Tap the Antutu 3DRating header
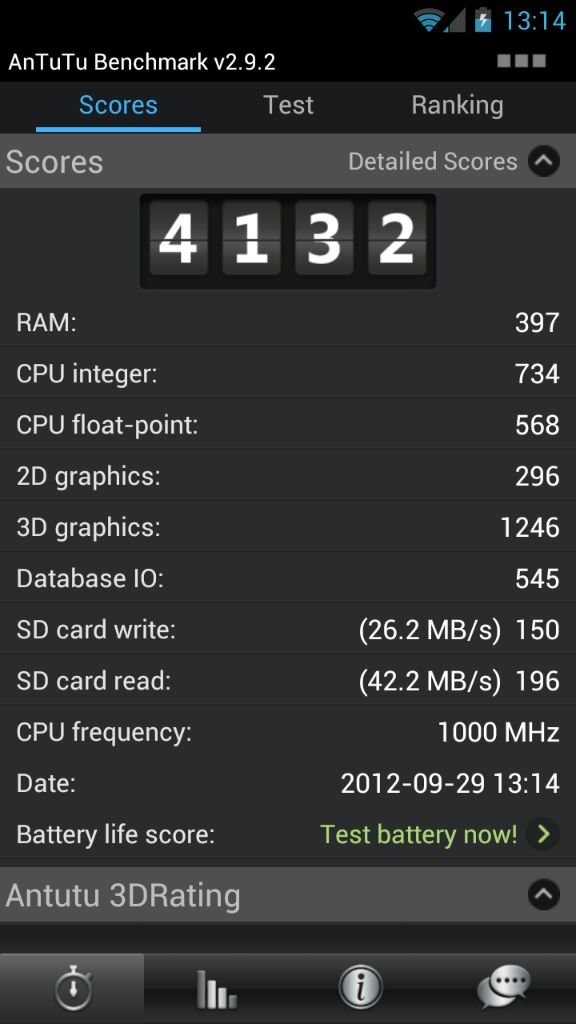This screenshot has height=1024, width=576. [288, 895]
